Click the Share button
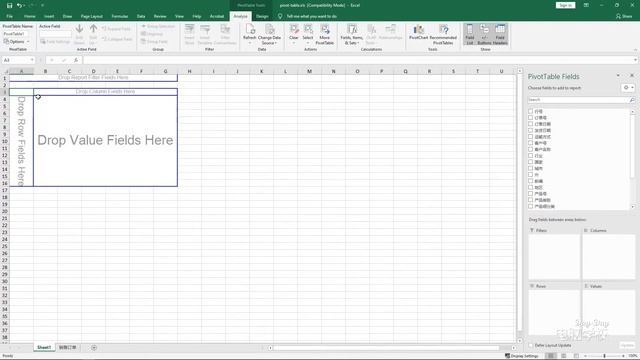Image resolution: width=640 pixels, height=360 pixels. click(624, 16)
